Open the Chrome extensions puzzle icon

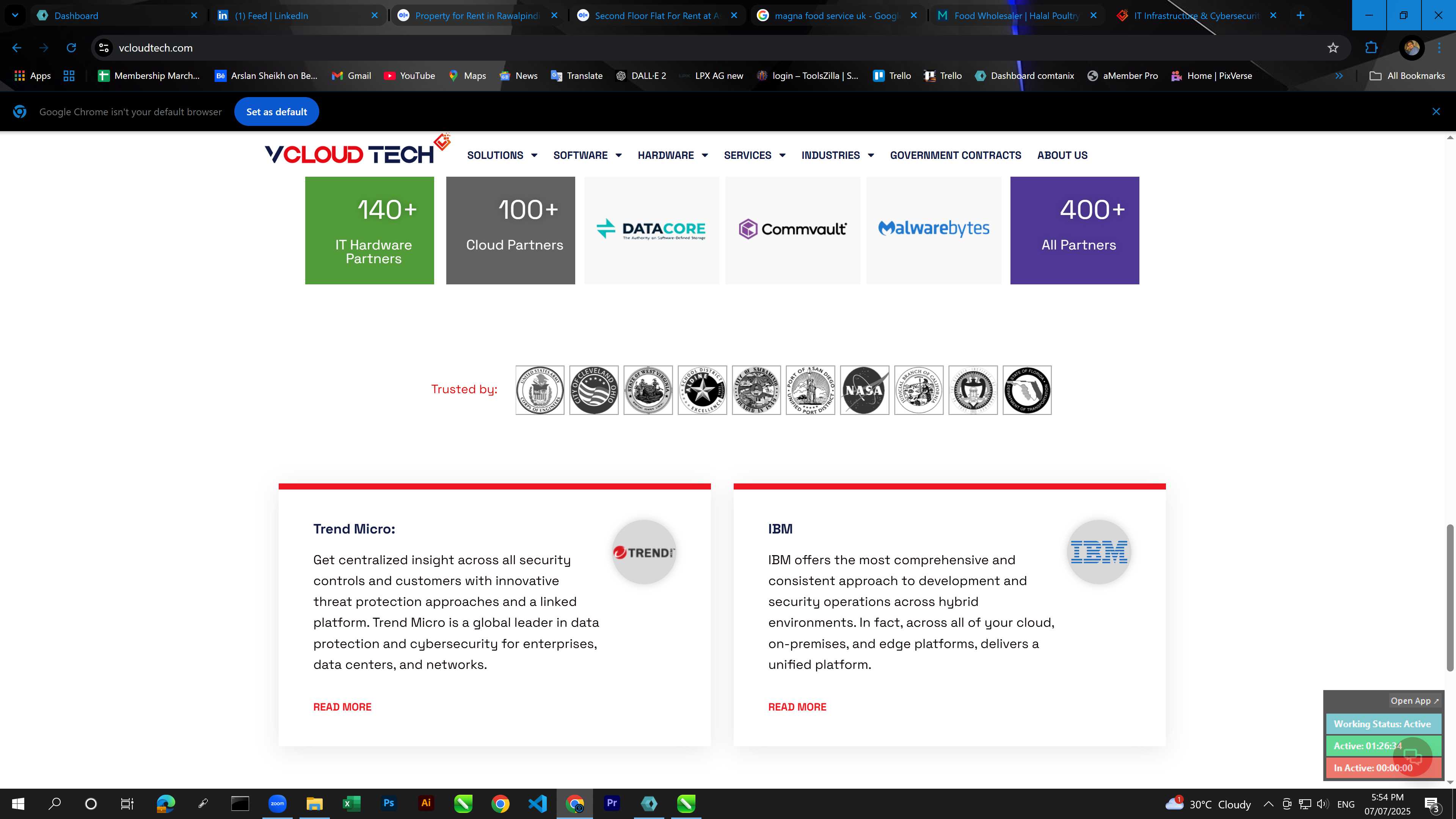pos(1371,48)
